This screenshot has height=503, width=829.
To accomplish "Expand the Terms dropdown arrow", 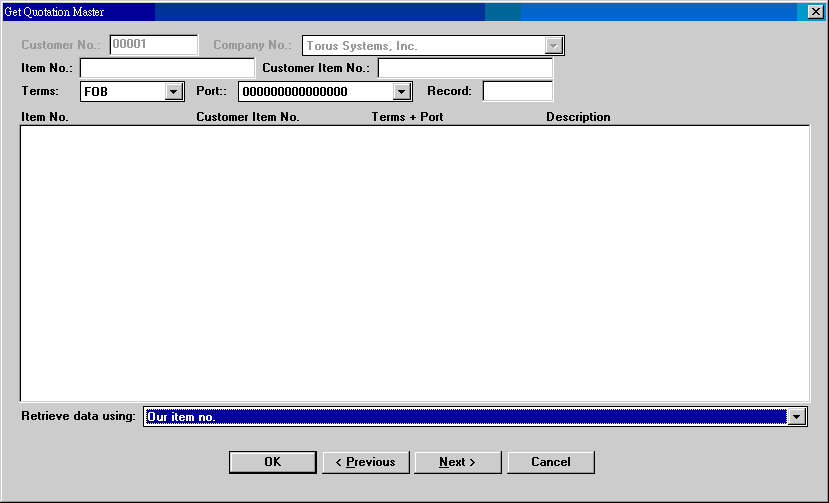I will click(174, 92).
